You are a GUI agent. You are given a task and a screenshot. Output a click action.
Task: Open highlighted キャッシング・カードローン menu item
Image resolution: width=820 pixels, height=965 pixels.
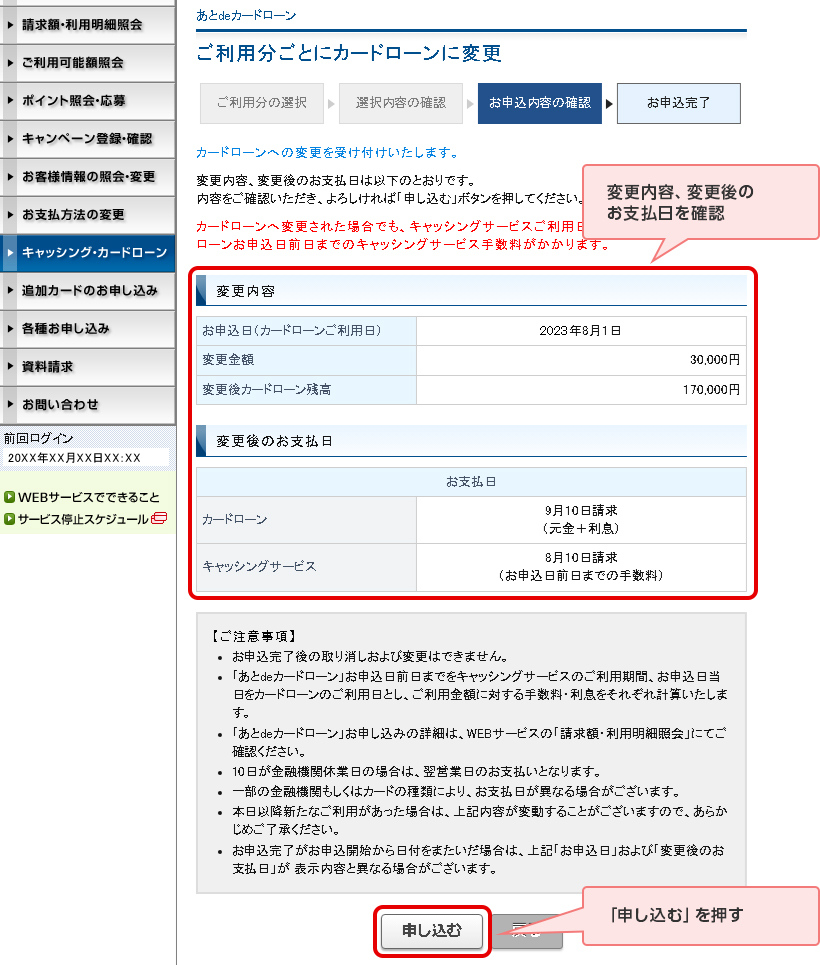[x=94, y=253]
